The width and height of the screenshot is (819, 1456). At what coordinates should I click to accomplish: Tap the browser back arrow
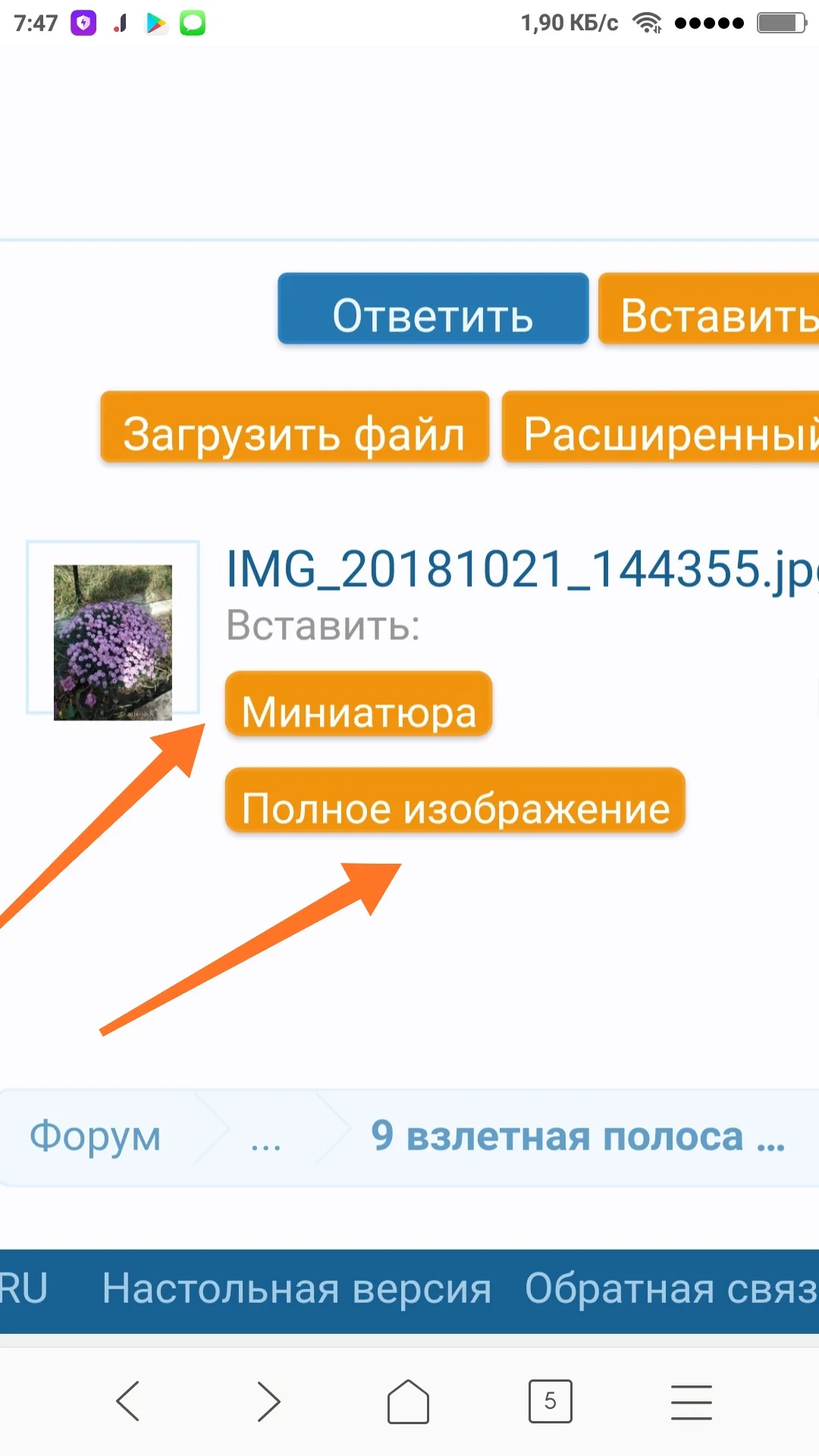127,1401
